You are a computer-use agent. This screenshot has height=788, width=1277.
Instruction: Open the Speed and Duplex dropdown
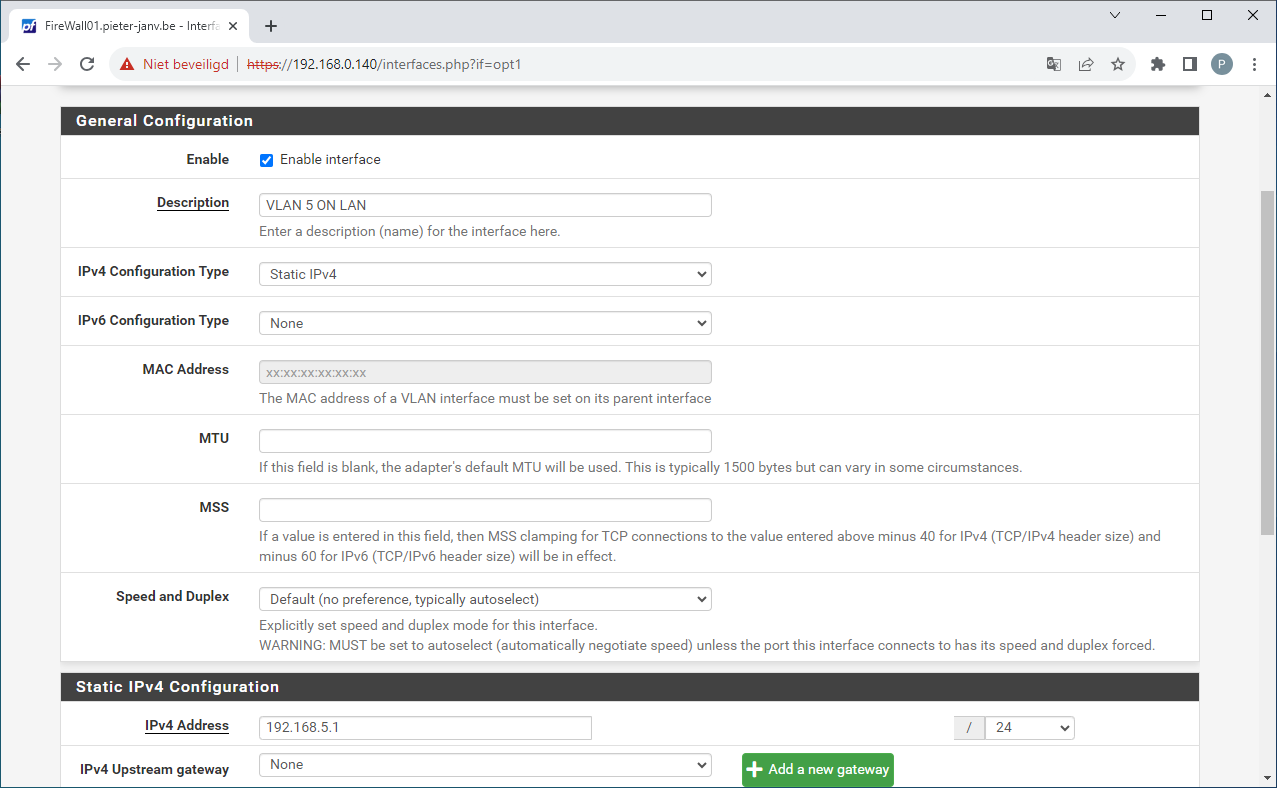[x=484, y=598]
